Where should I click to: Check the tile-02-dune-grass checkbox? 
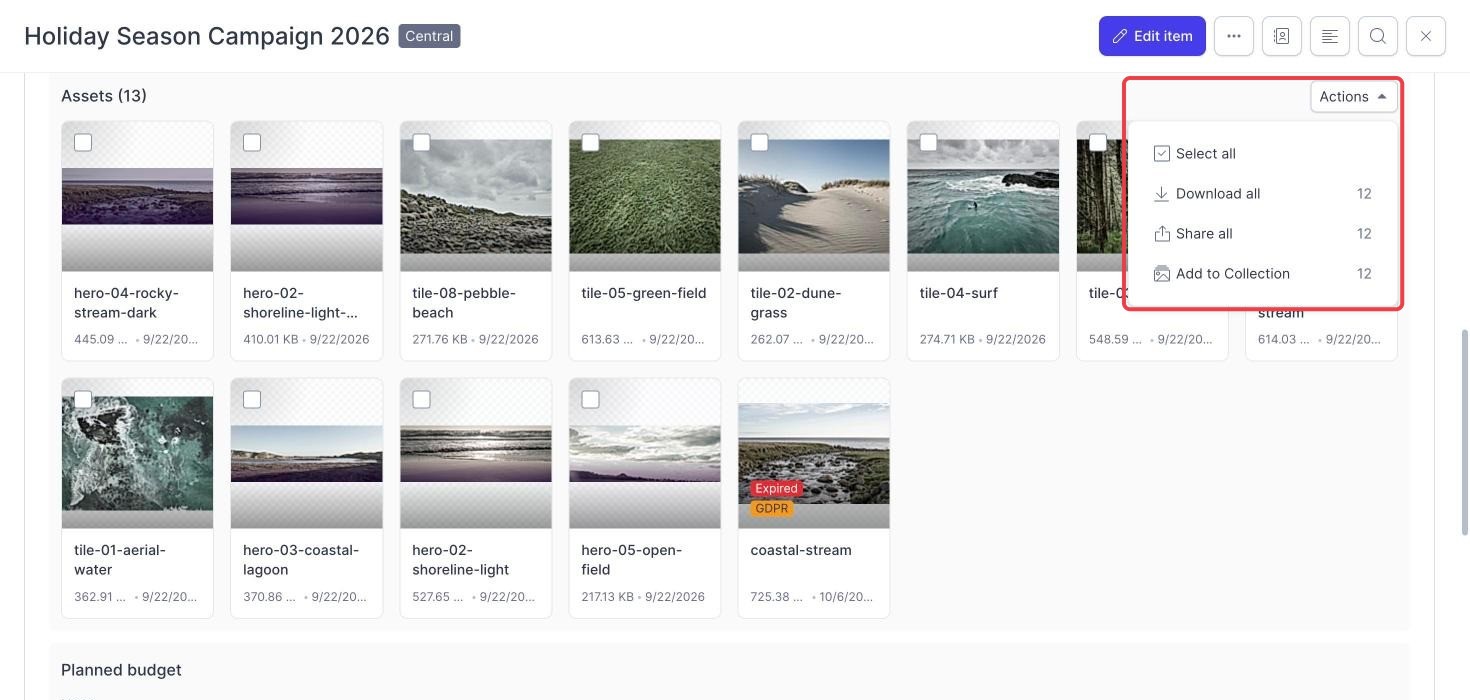click(760, 143)
